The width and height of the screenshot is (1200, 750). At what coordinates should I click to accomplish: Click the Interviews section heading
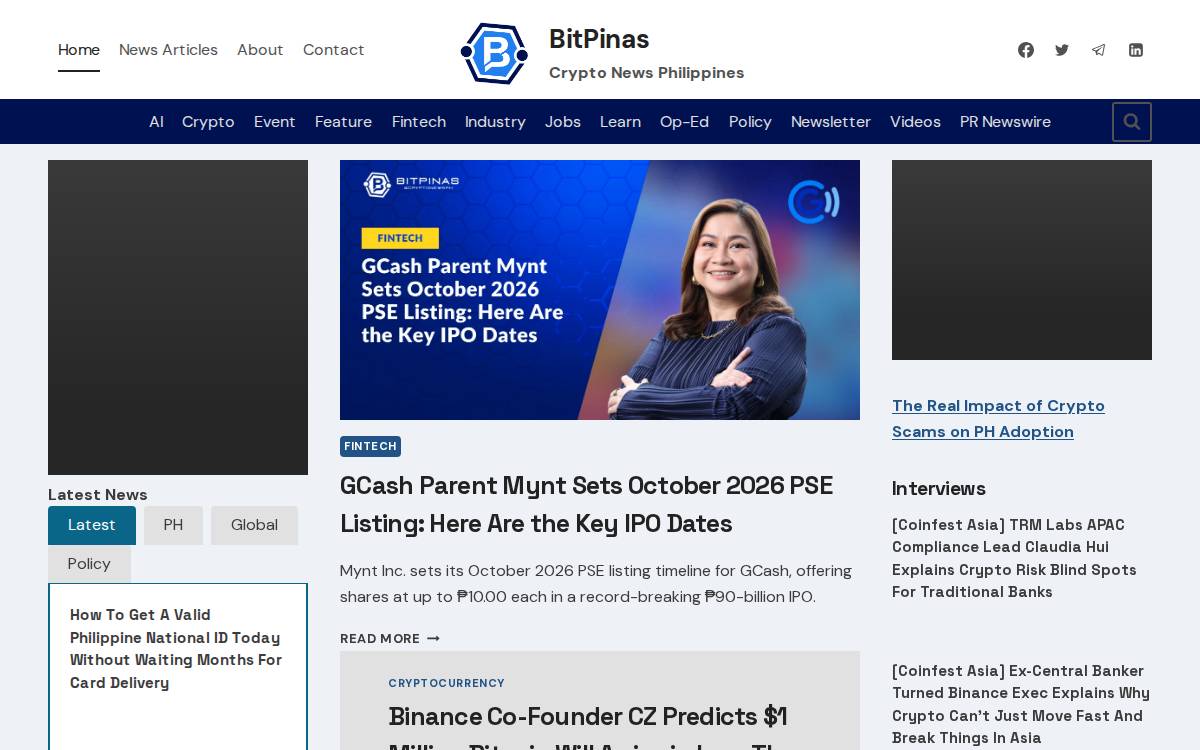coord(939,488)
